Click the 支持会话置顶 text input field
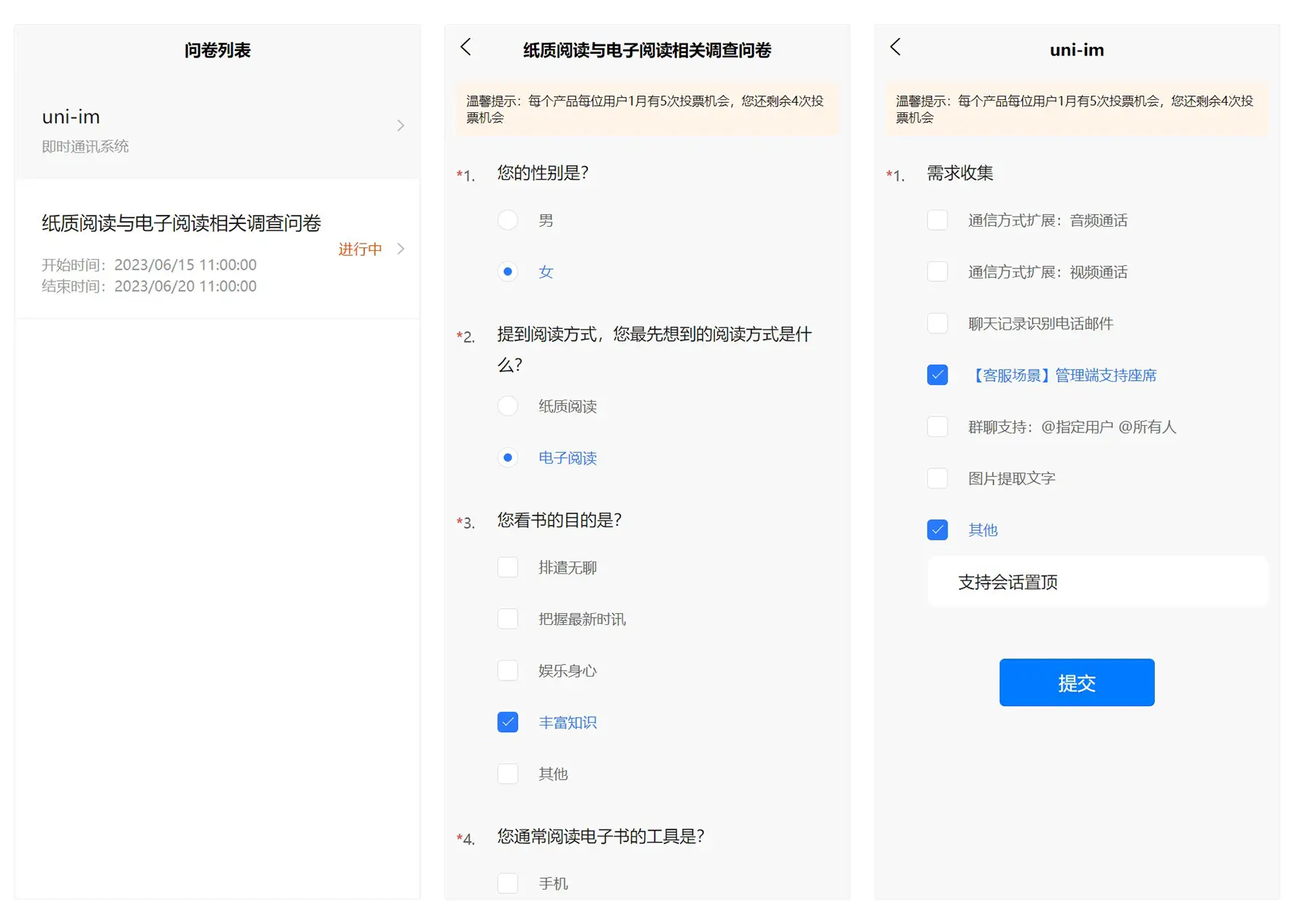The height and width of the screenshot is (924, 1303). 1097,582
